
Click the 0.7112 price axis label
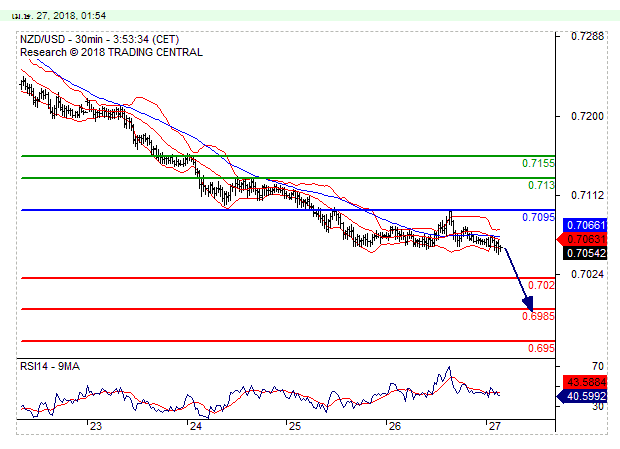point(588,195)
